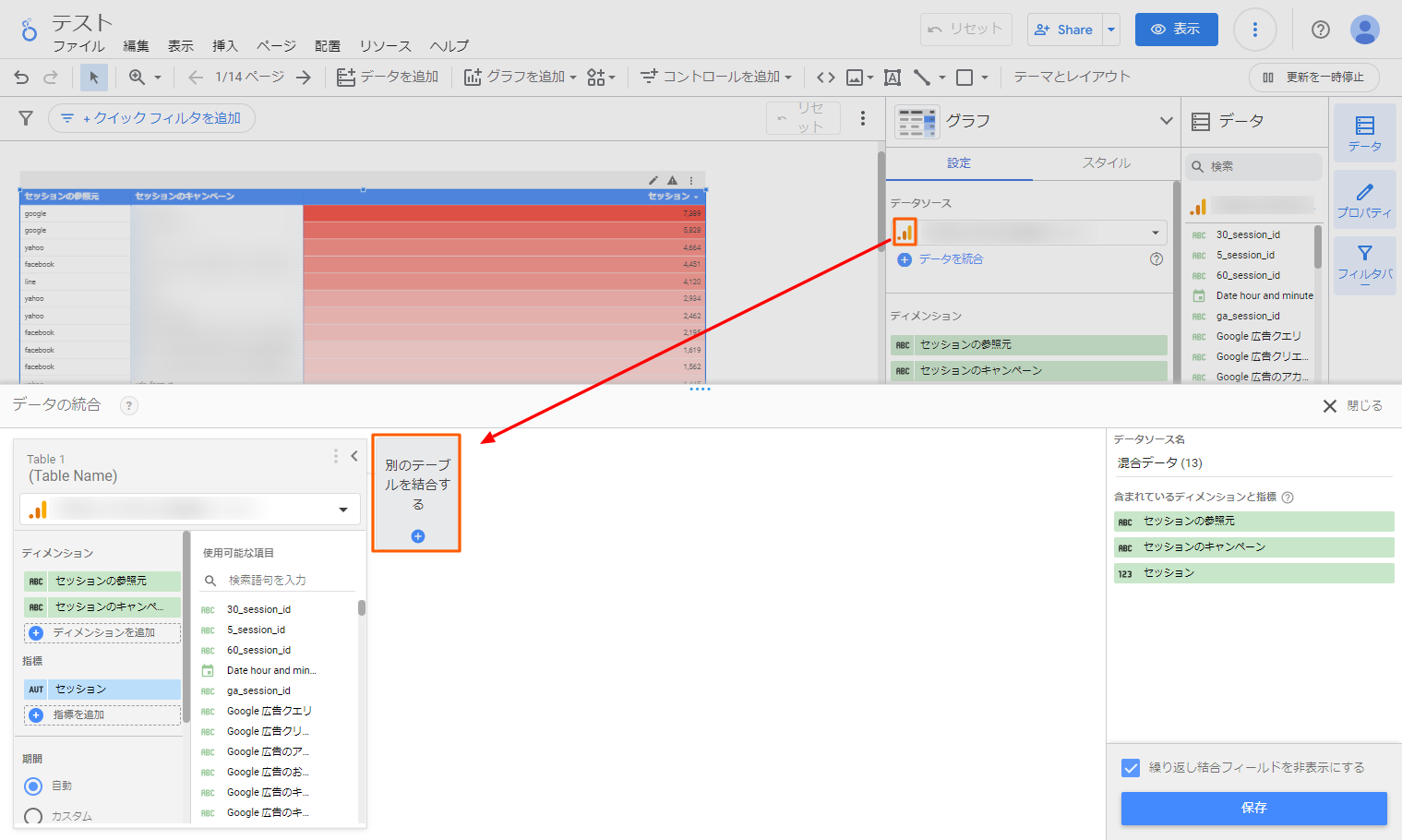Image resolution: width=1402 pixels, height=840 pixels.
Task: Click the chart edit pencil icon
Action: coord(653,180)
